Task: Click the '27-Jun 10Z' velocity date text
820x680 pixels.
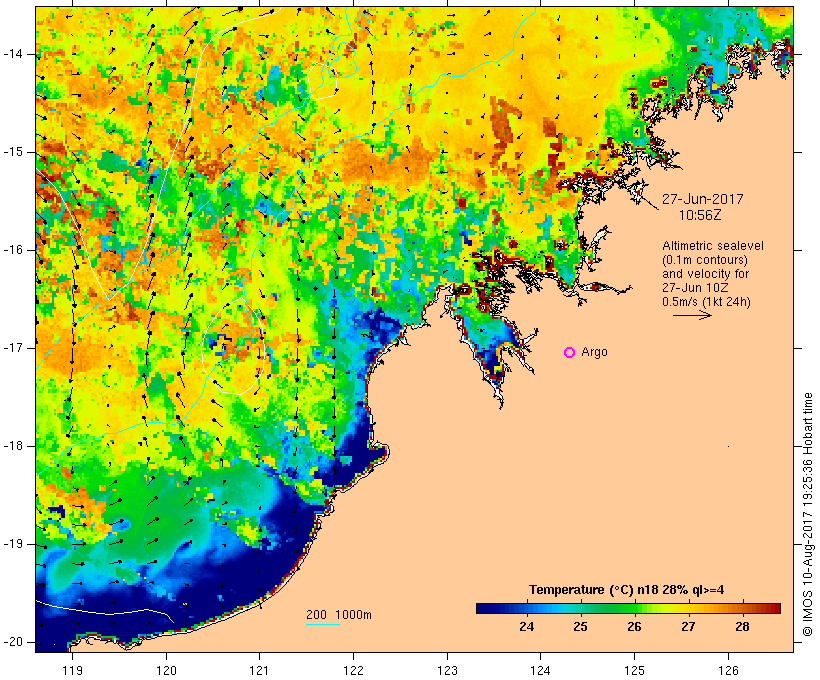Action: 696,288
